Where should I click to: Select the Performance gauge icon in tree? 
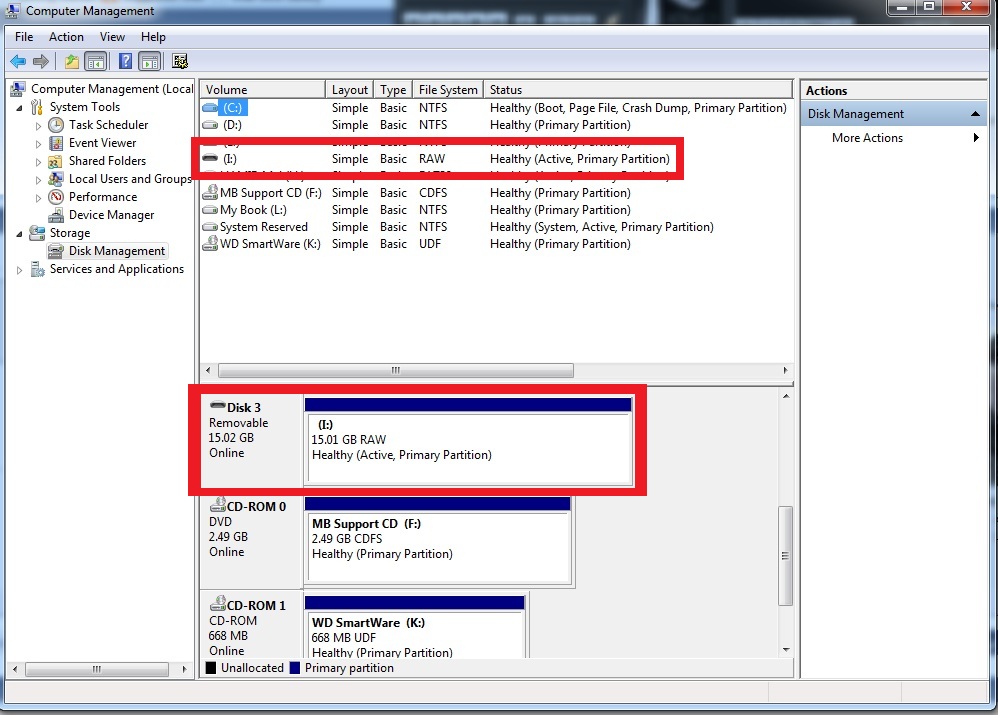tap(57, 197)
